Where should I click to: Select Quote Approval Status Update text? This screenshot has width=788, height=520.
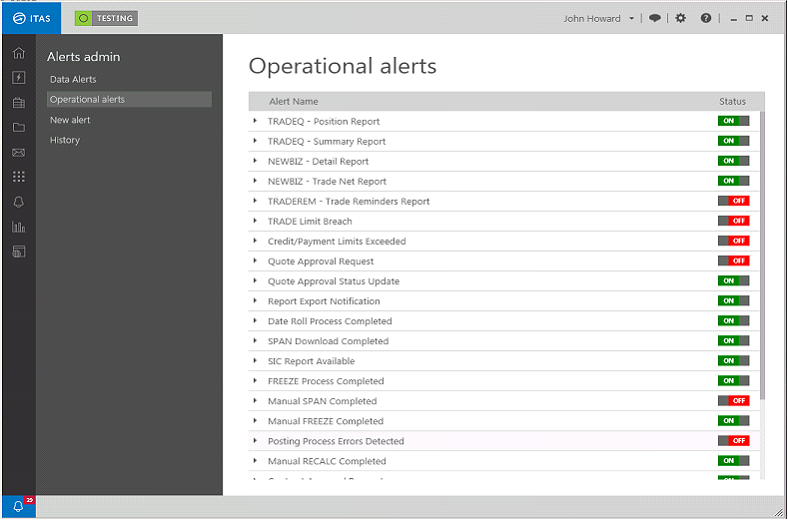334,281
